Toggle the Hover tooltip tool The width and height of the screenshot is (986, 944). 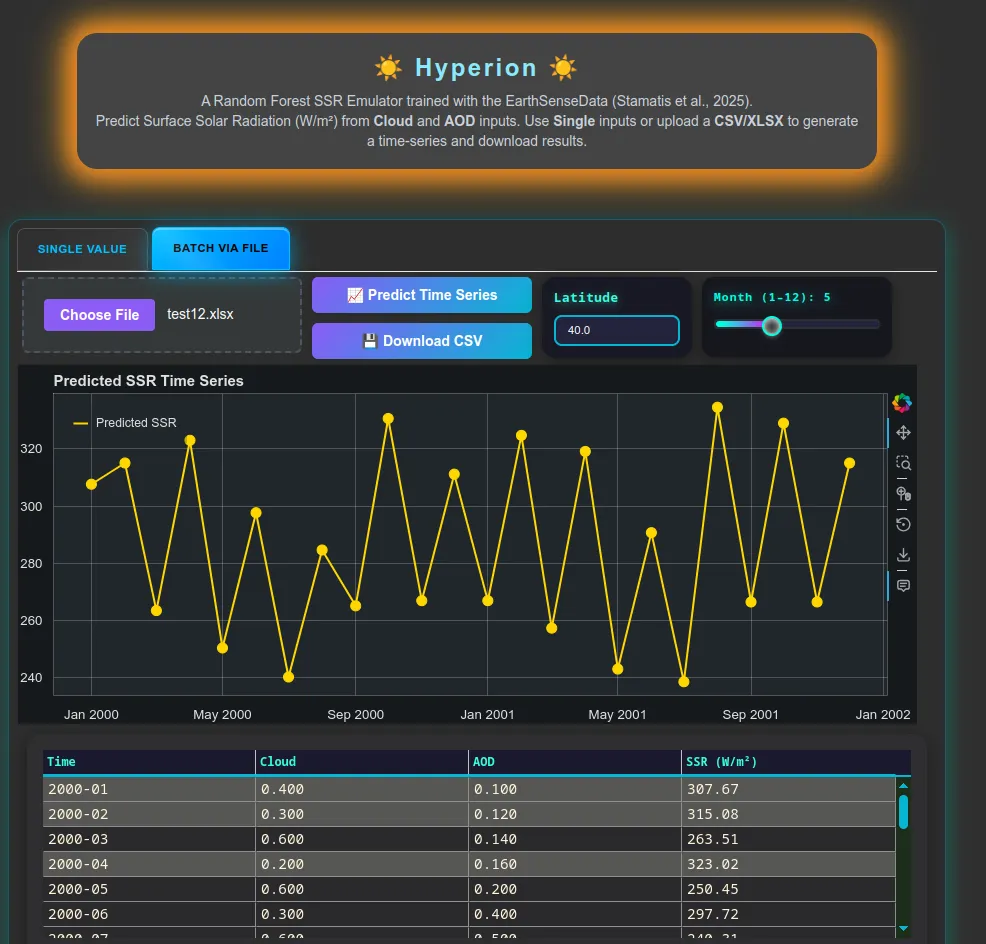[903, 585]
